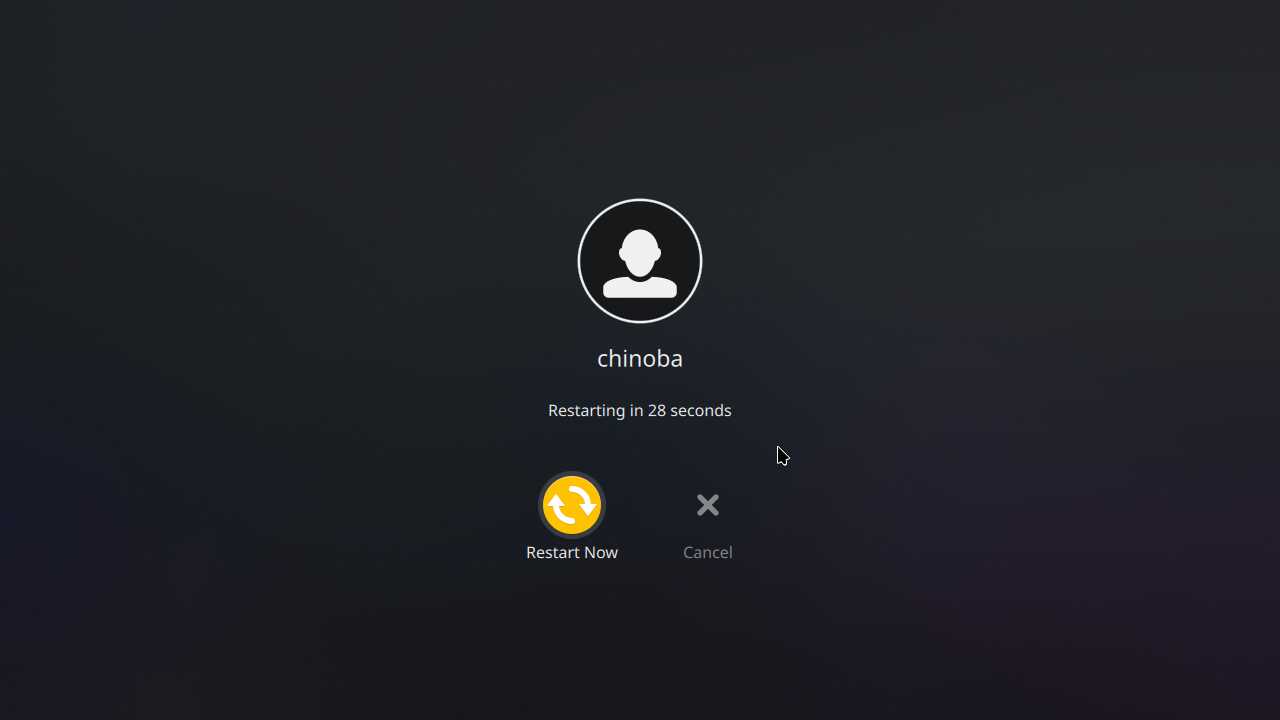Confirm reboot with the yellow circle button
Image resolution: width=1280 pixels, height=720 pixels.
(x=572, y=505)
